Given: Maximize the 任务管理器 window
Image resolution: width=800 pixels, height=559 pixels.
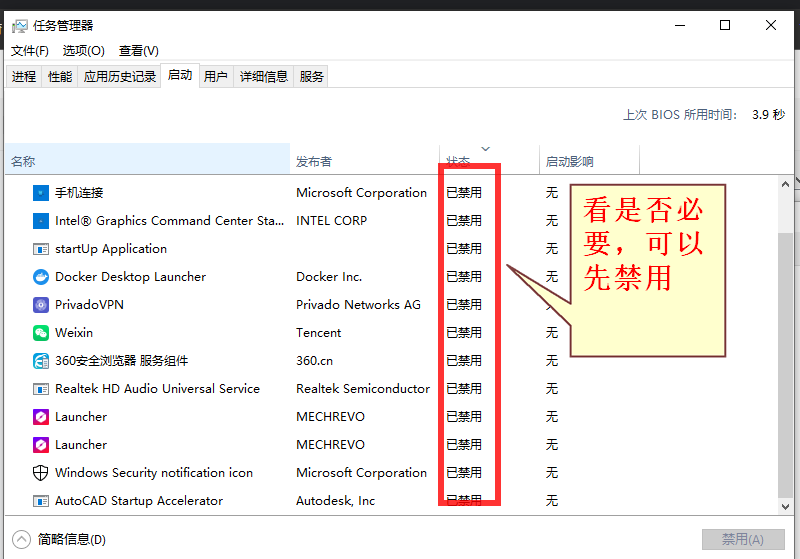Looking at the screenshot, I should (x=725, y=26).
